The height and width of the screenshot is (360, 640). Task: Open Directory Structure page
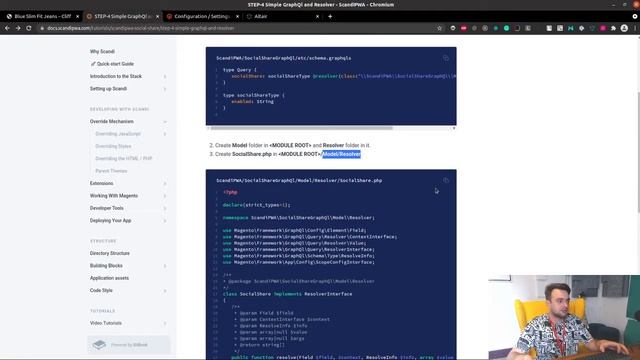(x=110, y=253)
